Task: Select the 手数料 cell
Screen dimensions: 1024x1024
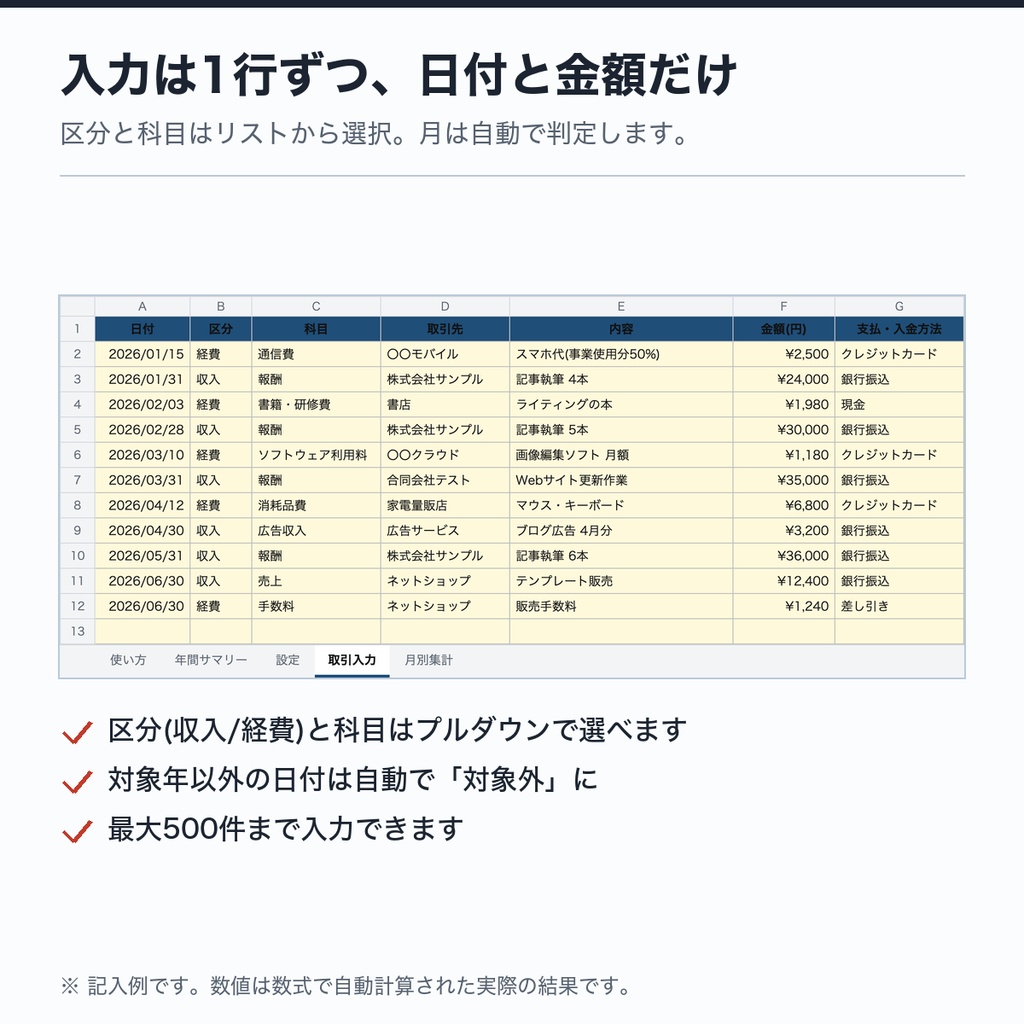Action: point(316,606)
